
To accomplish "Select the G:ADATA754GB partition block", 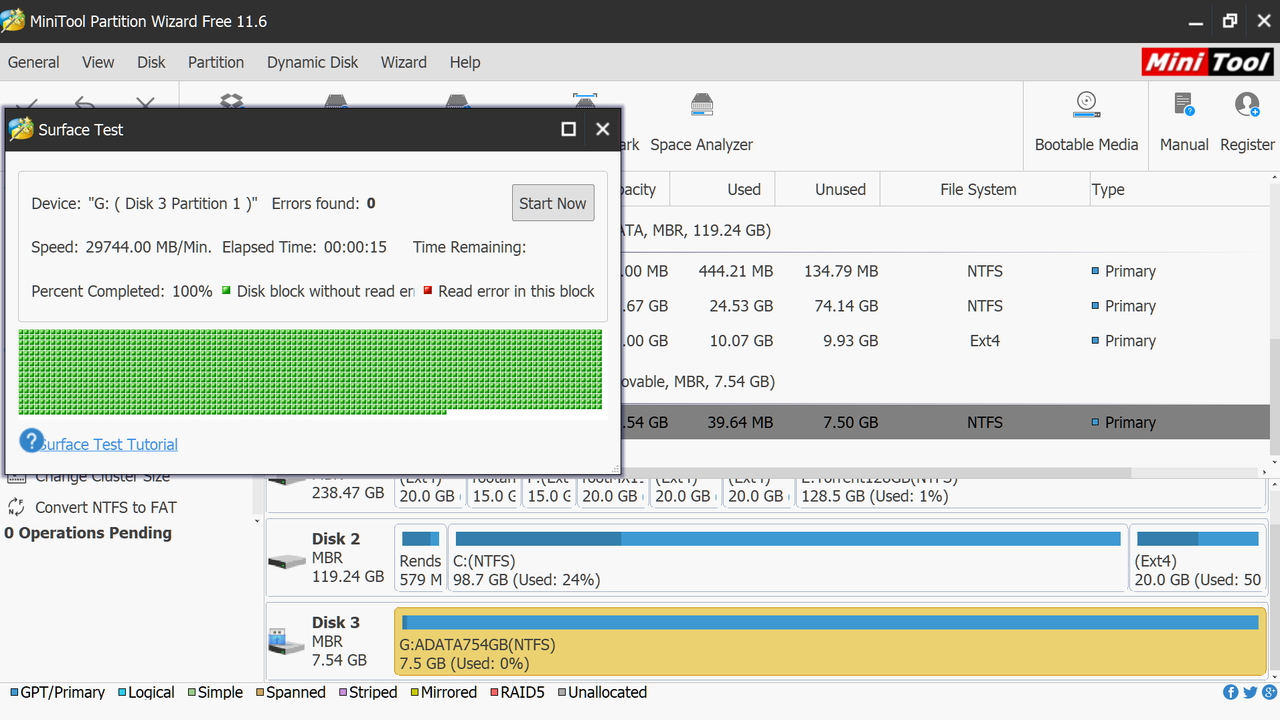I will [831, 641].
